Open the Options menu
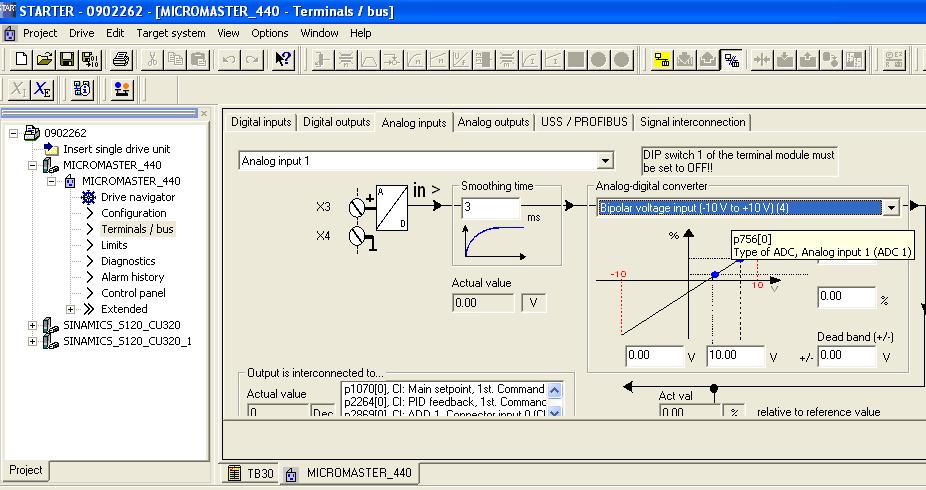This screenshot has width=926, height=490. [270, 33]
